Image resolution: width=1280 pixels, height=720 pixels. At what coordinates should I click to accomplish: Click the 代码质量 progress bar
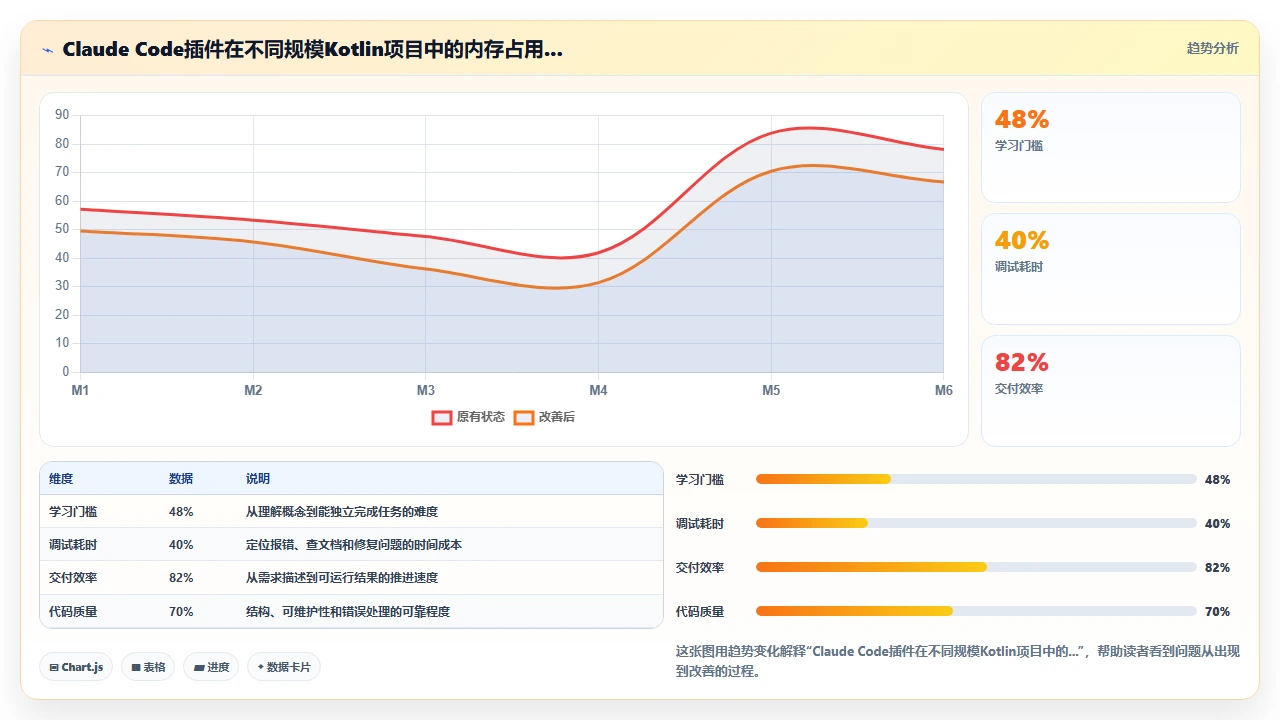coord(976,611)
